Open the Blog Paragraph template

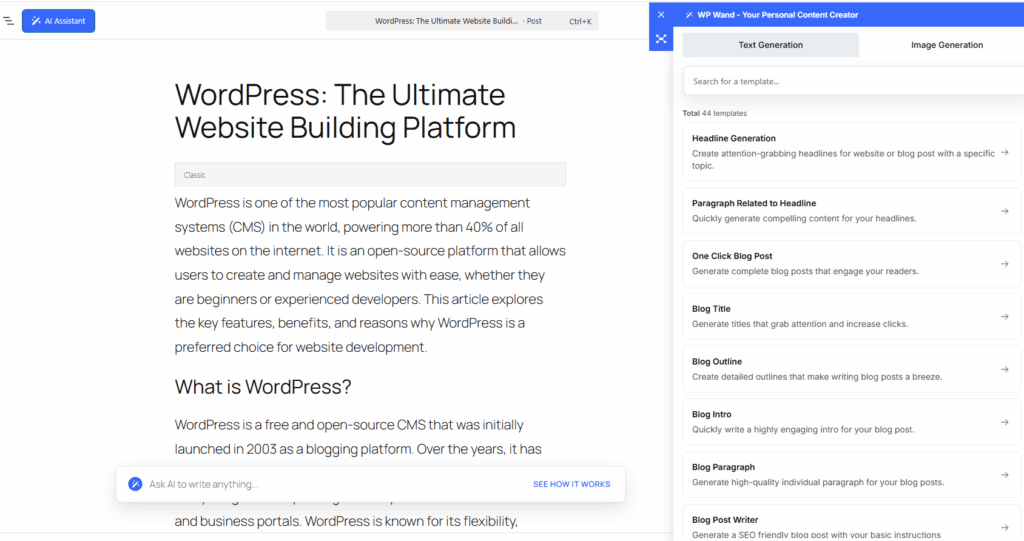click(852, 475)
